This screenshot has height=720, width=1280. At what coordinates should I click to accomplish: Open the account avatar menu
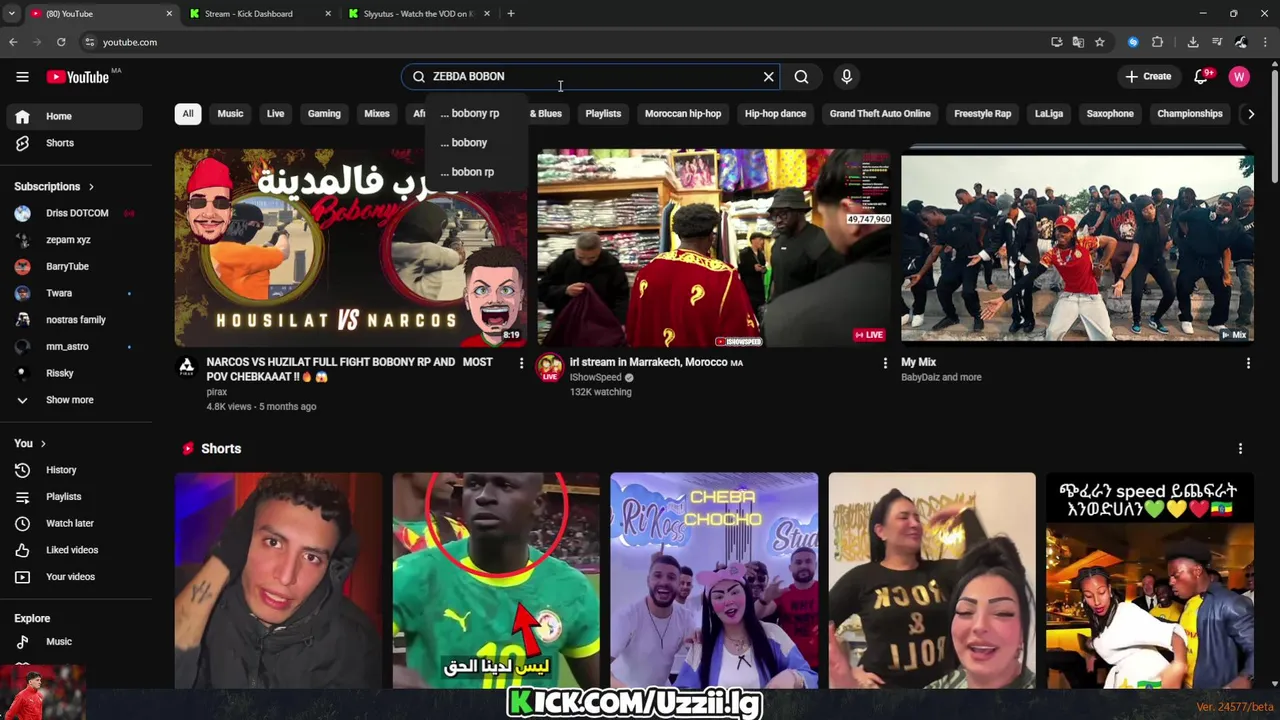coord(1239,77)
